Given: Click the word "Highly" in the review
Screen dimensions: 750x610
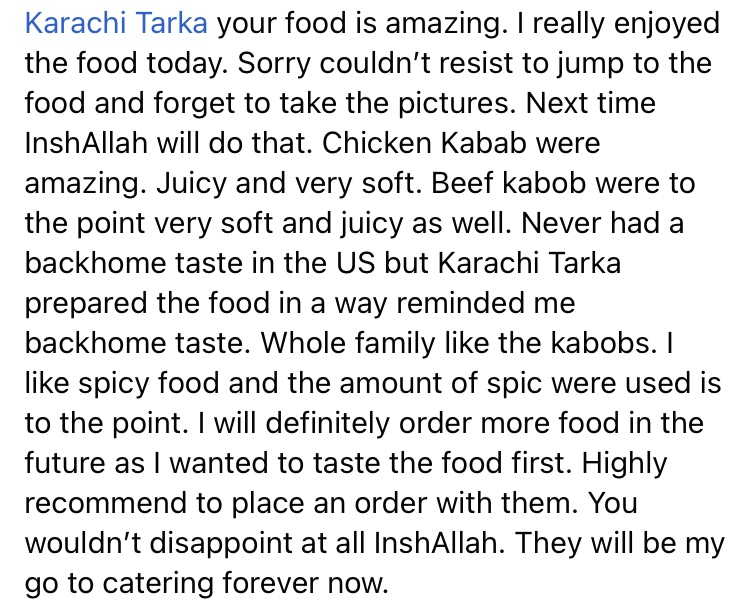Looking at the screenshot, I should tap(624, 464).
